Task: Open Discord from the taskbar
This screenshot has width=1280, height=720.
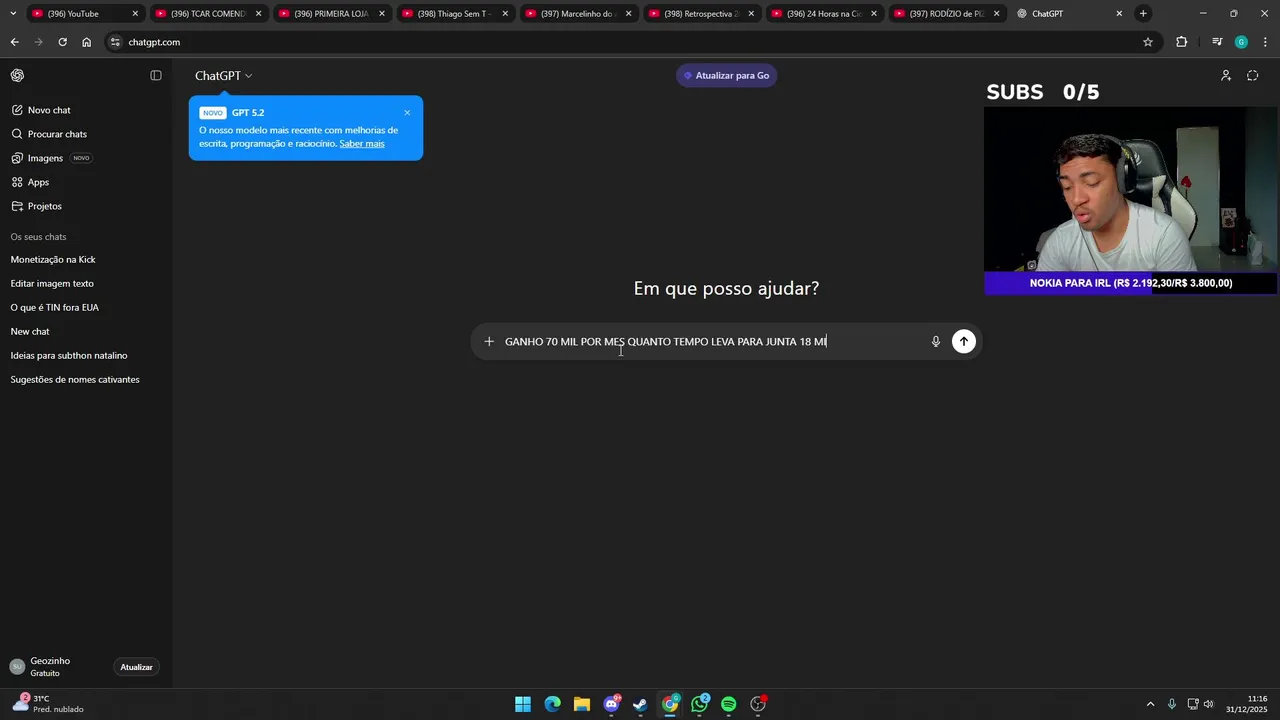Action: coord(612,704)
